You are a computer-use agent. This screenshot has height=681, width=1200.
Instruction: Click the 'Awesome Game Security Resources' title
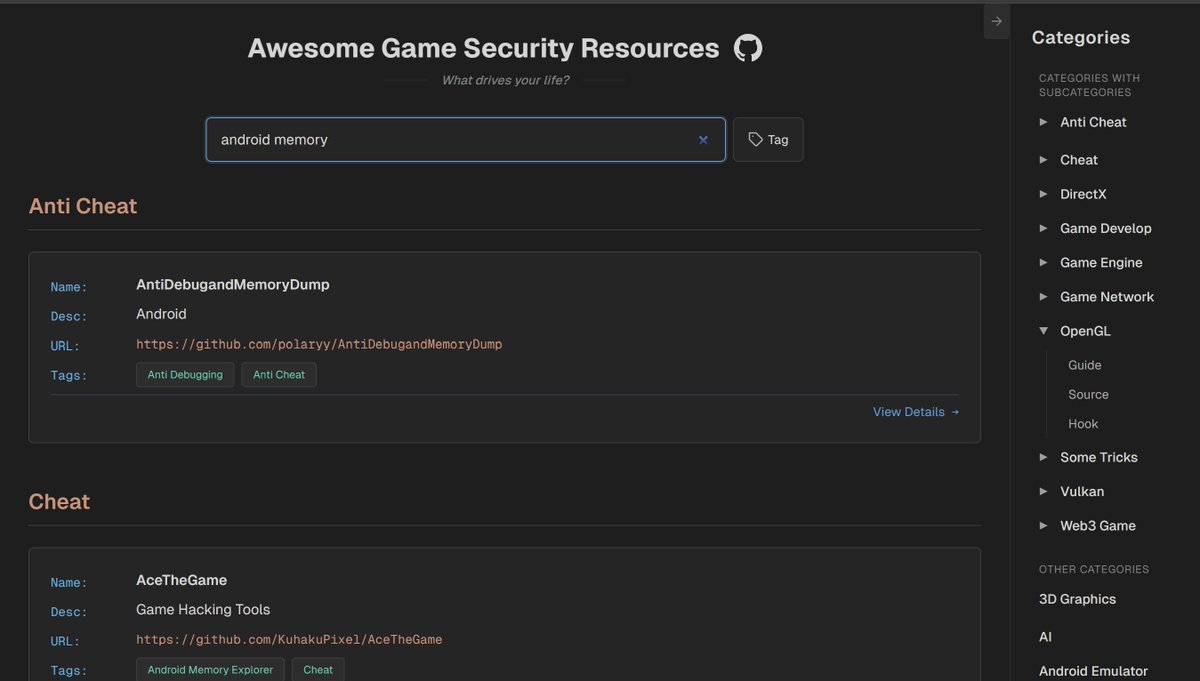483,48
